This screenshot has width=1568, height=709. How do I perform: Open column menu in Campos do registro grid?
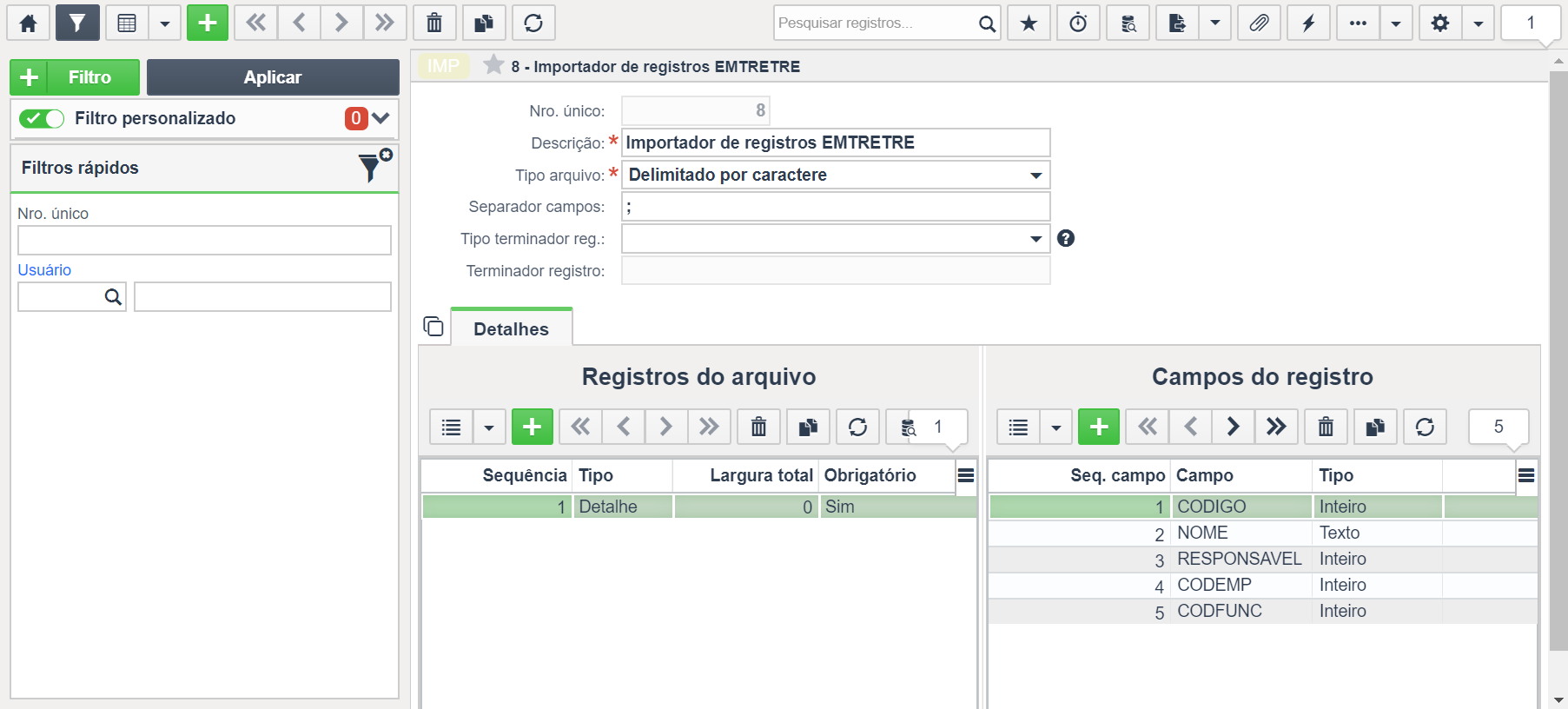1526,475
